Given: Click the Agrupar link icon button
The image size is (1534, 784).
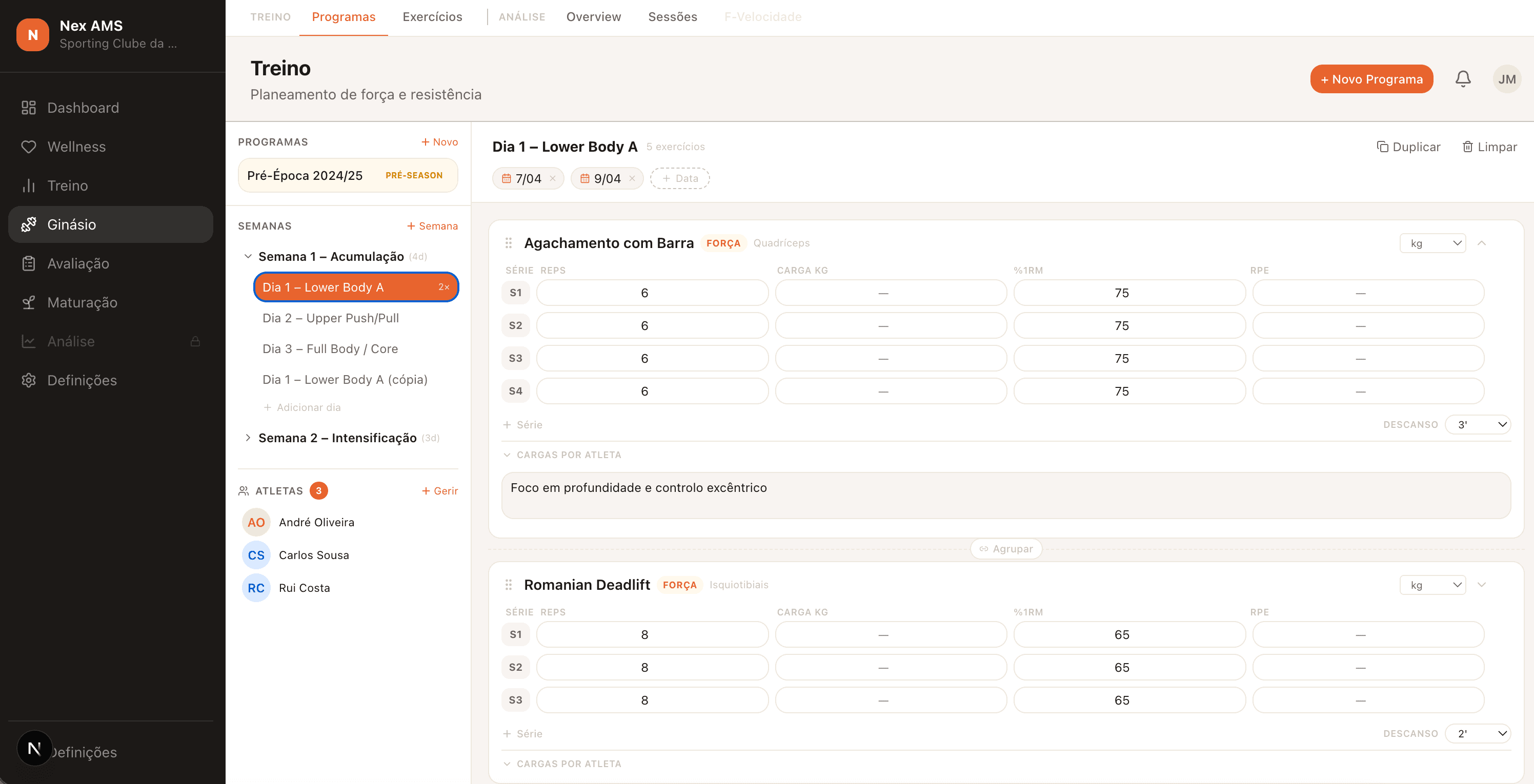Looking at the screenshot, I should click(x=1006, y=549).
